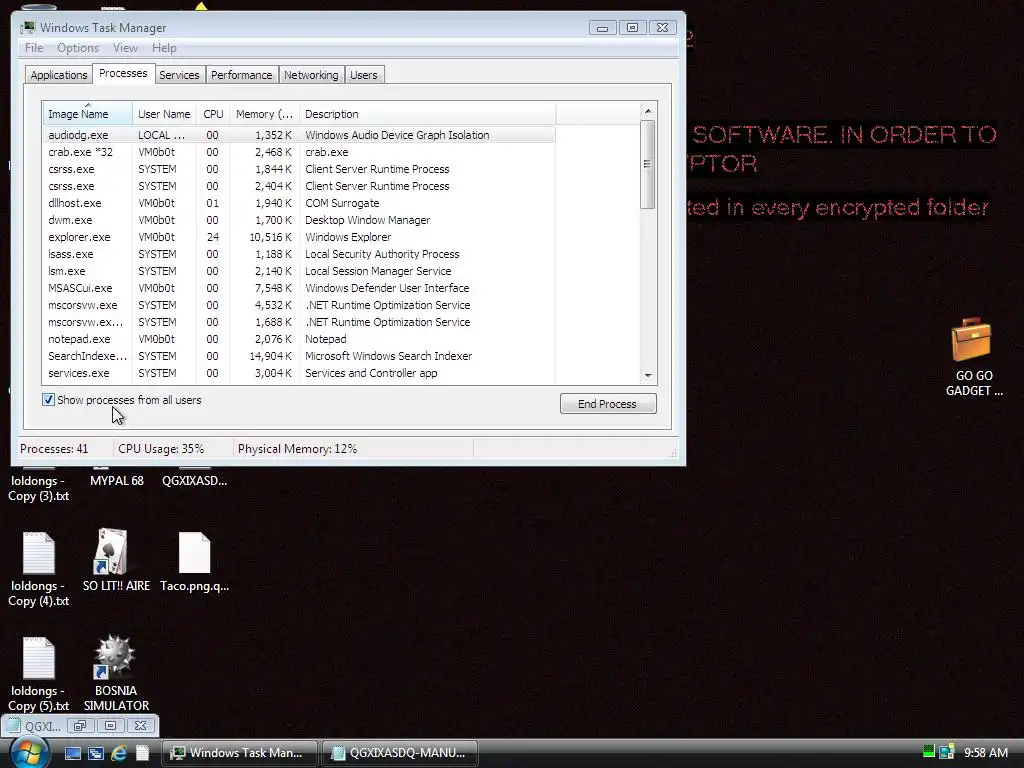The height and width of the screenshot is (768, 1024).
Task: Sort by User Name column header
Action: point(164,114)
